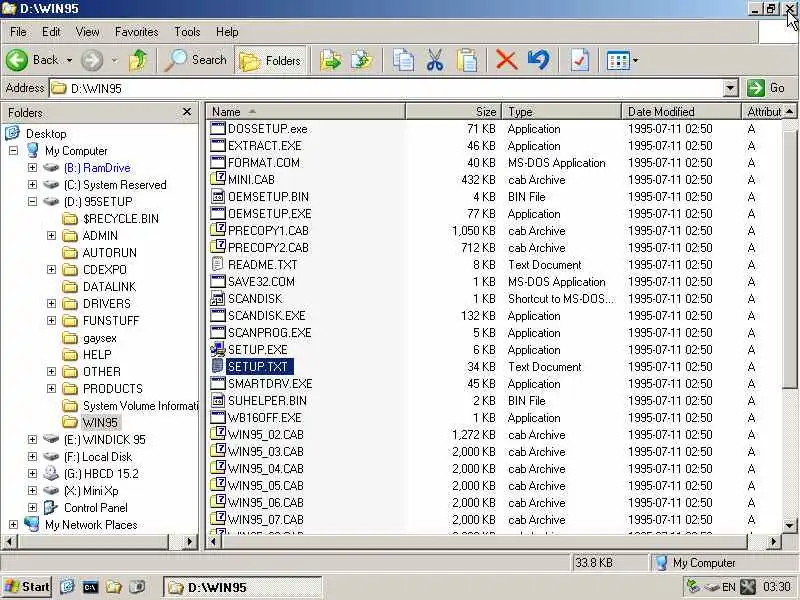Launch the command prompt quick launch icon
Screen dimensions: 800x600
pyautogui.click(x=90, y=587)
